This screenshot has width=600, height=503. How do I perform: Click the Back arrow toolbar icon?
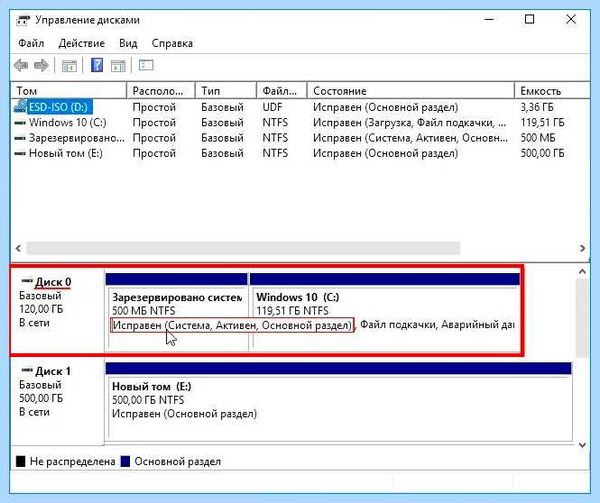click(21, 65)
